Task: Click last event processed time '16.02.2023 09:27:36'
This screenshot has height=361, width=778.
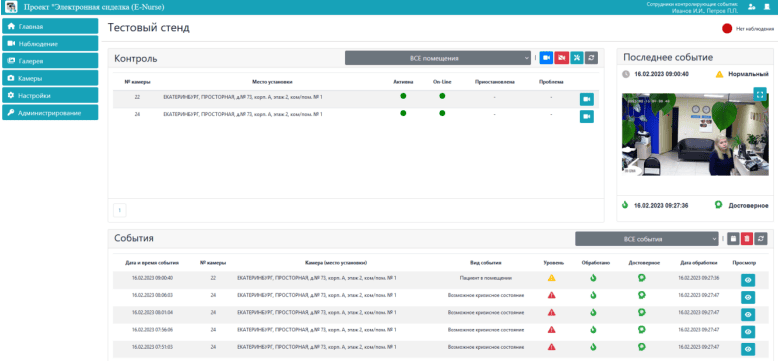Action: point(661,205)
